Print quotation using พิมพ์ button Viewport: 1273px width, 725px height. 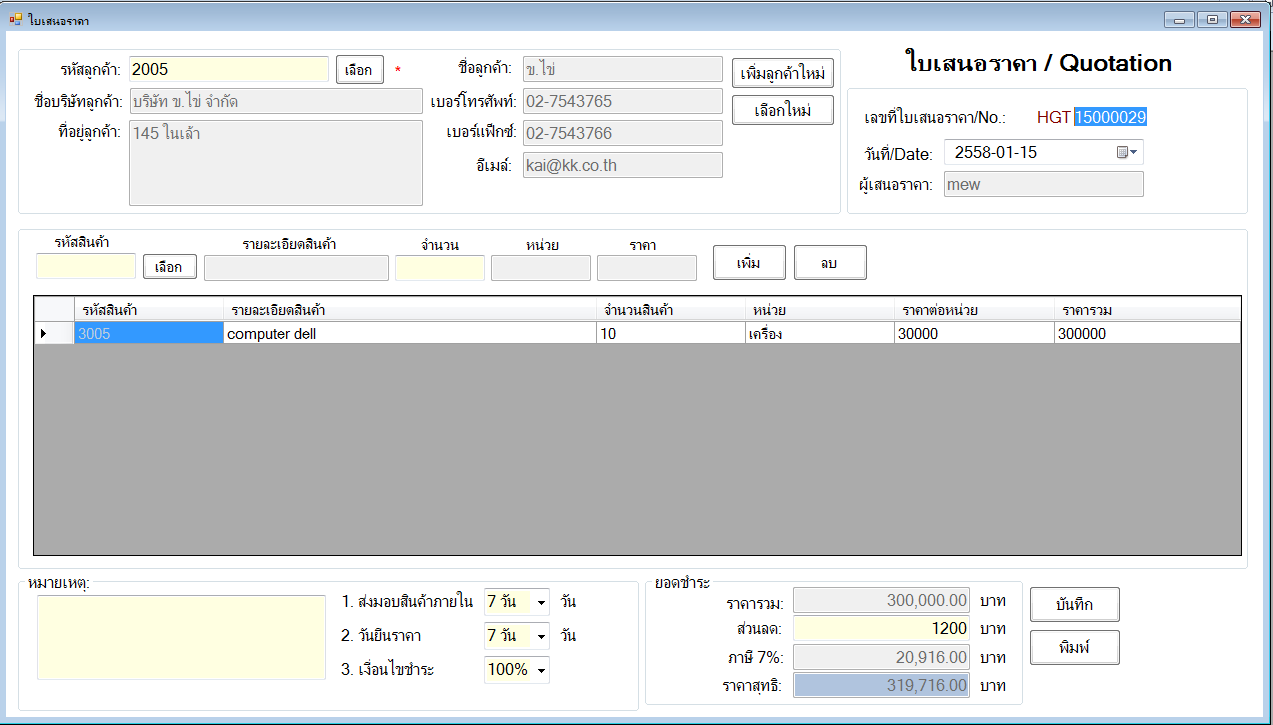1074,648
